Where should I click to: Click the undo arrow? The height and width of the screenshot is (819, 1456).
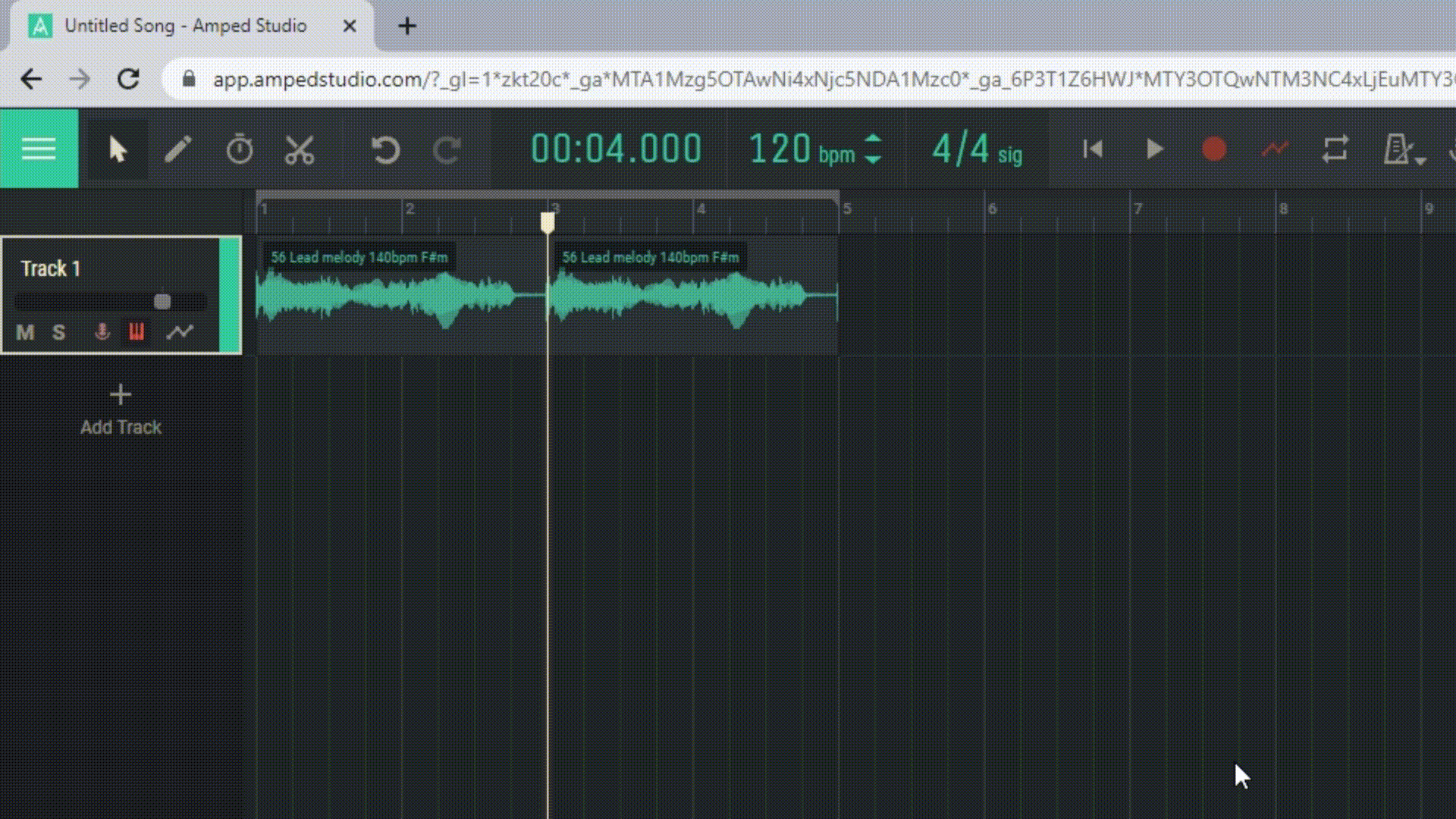(x=385, y=149)
